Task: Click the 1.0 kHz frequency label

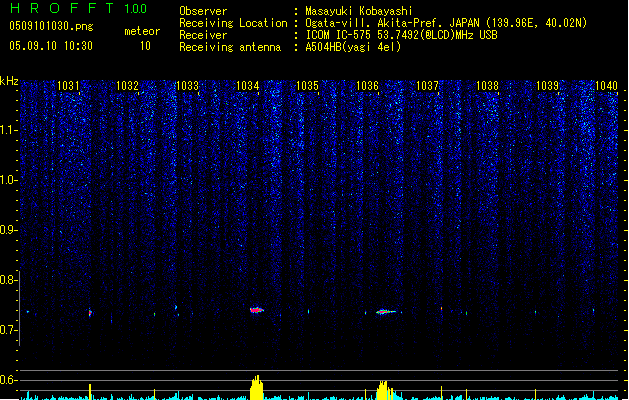Action: coord(8,180)
